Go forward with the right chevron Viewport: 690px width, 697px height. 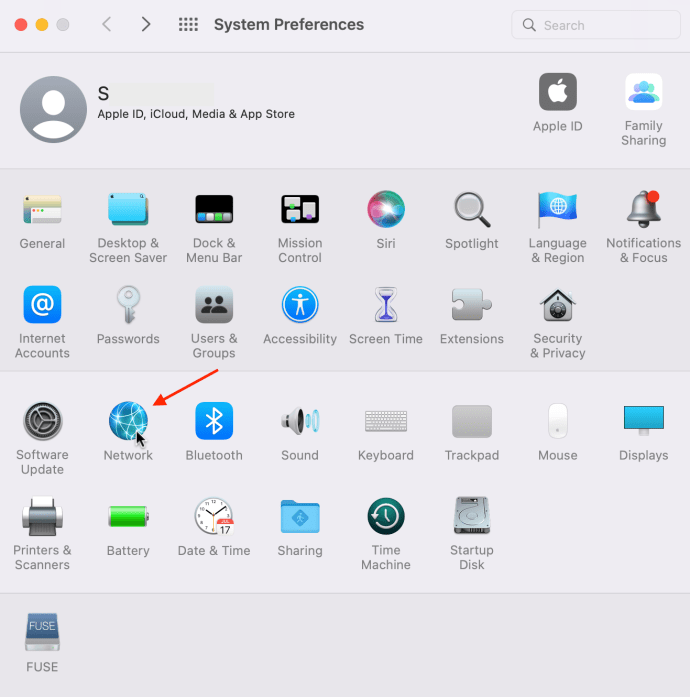click(x=145, y=24)
